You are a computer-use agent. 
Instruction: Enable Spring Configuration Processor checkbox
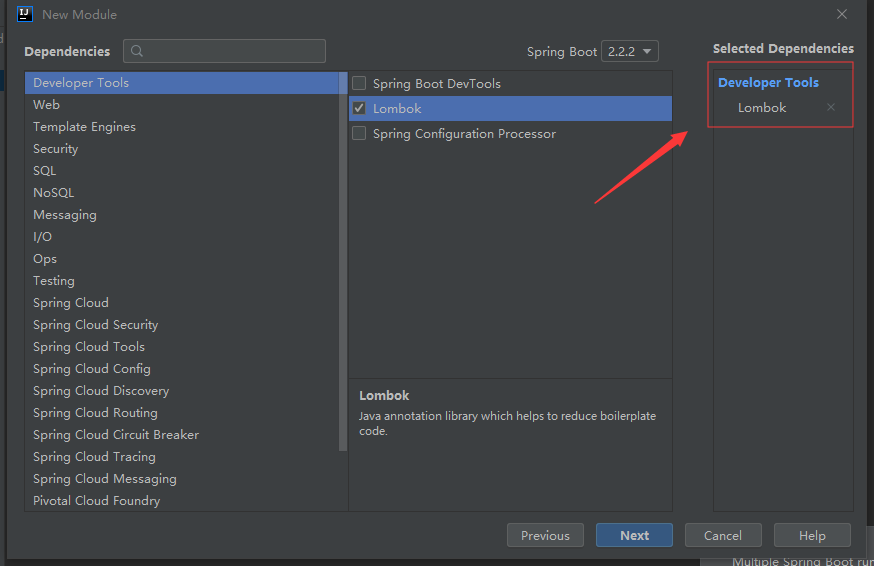(x=359, y=133)
